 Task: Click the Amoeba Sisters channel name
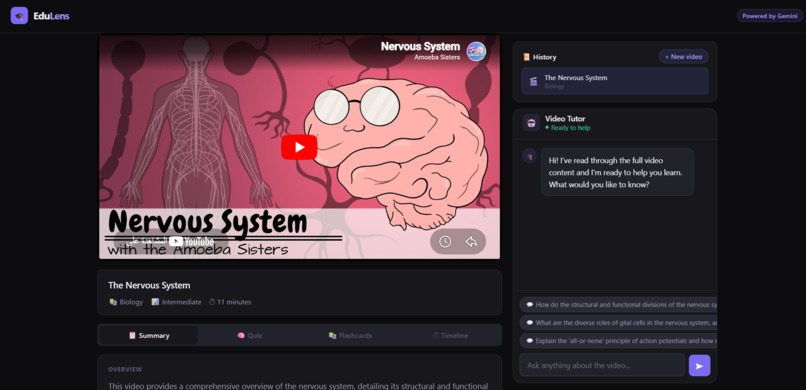pos(437,58)
